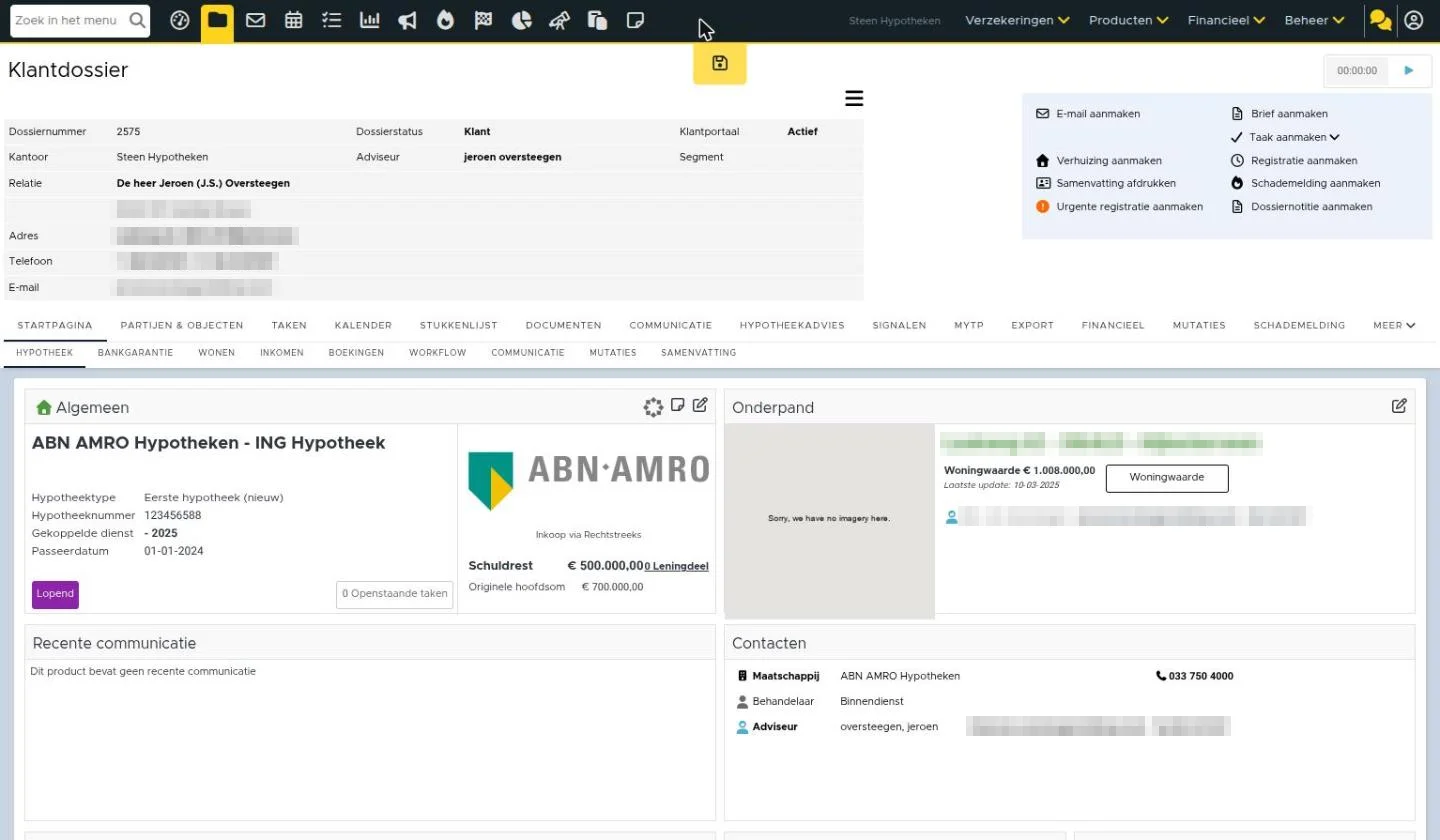Open the note icon in Algemeen panel
This screenshot has width=1440, height=840.
click(x=677, y=405)
